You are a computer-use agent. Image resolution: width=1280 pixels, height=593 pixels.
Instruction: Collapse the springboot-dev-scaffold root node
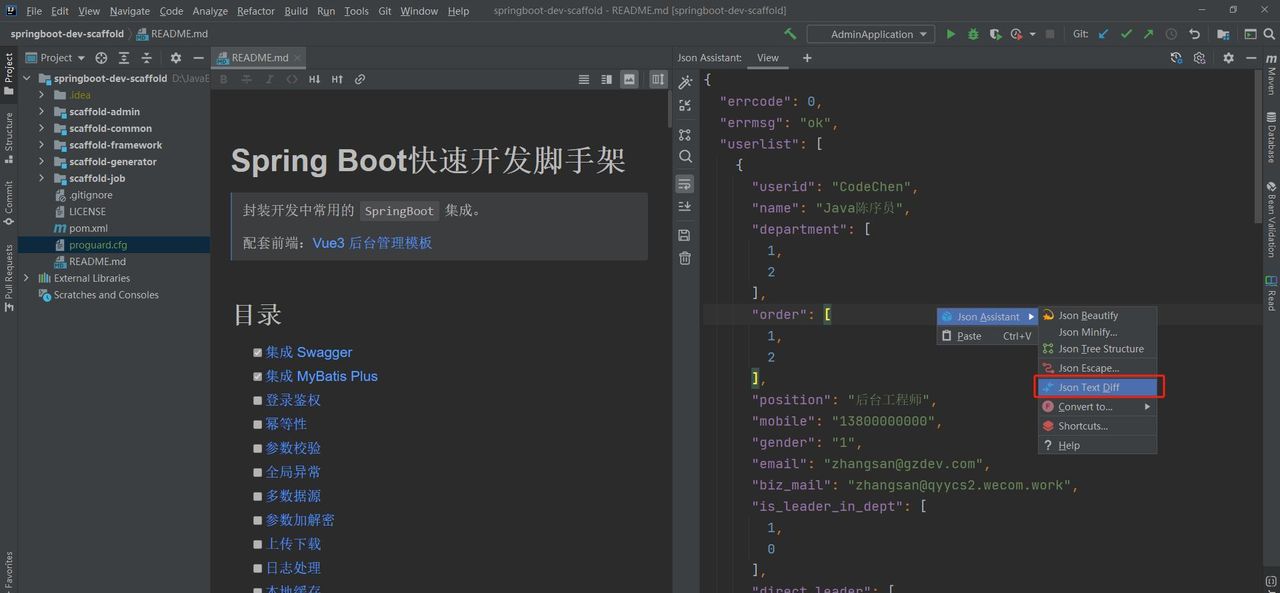point(27,78)
